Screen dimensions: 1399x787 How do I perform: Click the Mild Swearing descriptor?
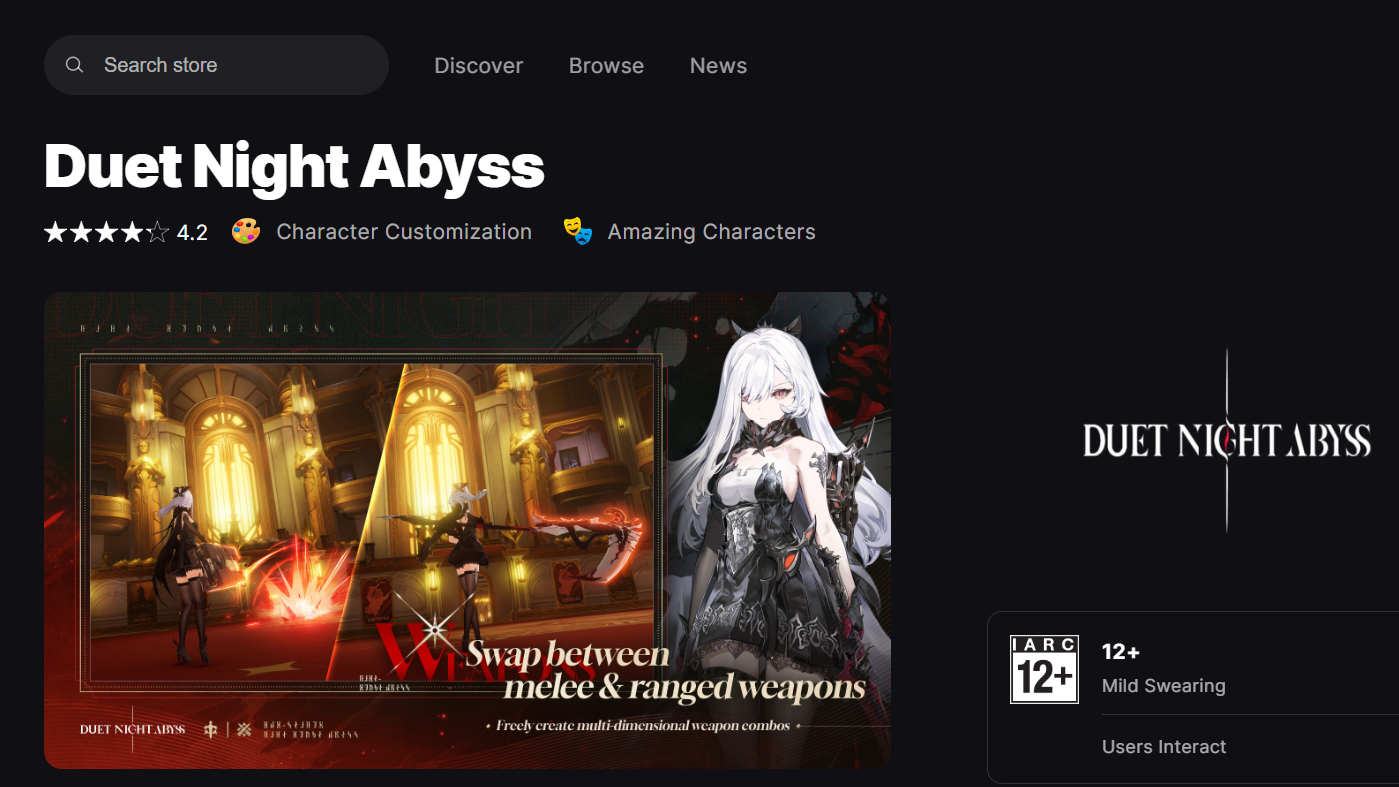[x=1163, y=686]
